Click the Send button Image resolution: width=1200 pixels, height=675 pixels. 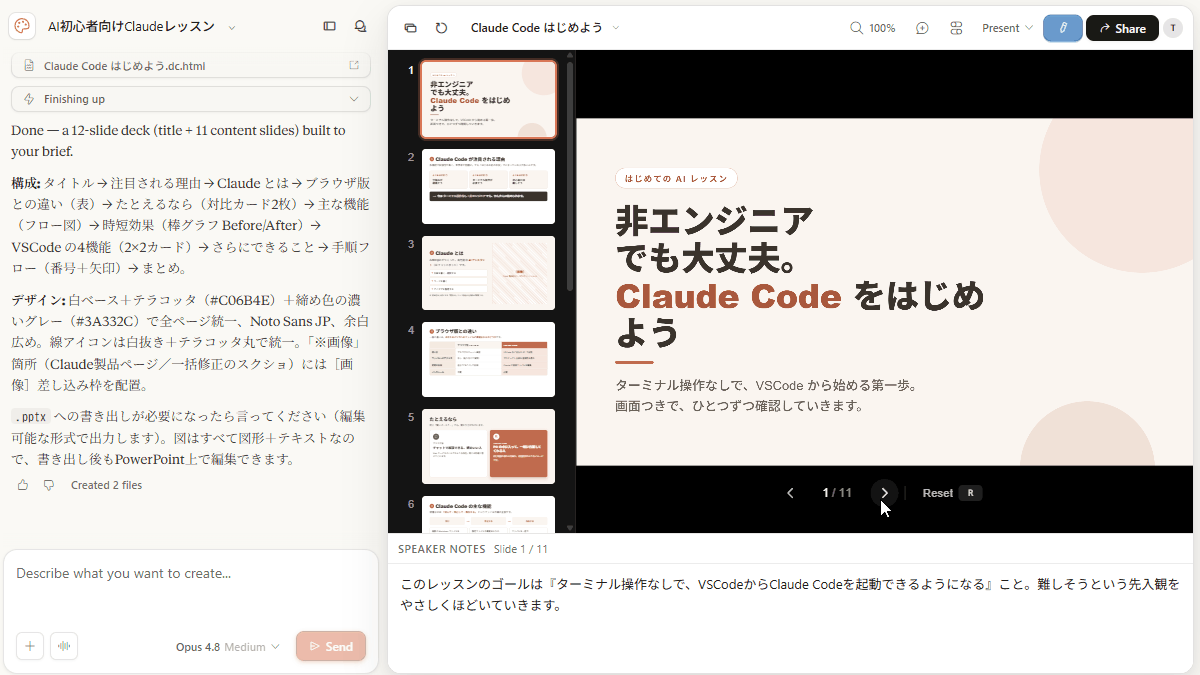click(331, 646)
